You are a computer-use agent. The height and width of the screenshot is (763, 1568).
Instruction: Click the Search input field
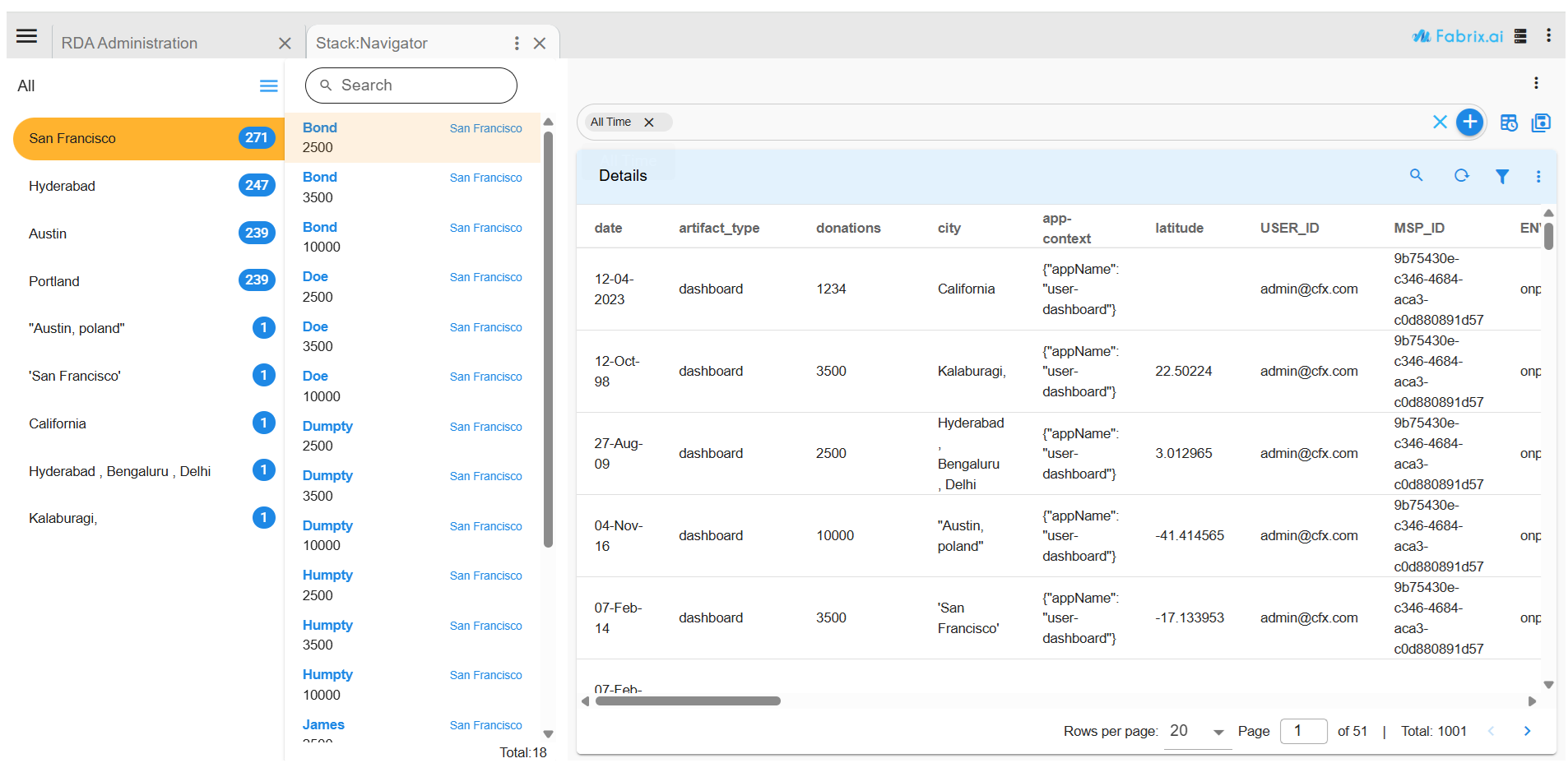pyautogui.click(x=411, y=86)
